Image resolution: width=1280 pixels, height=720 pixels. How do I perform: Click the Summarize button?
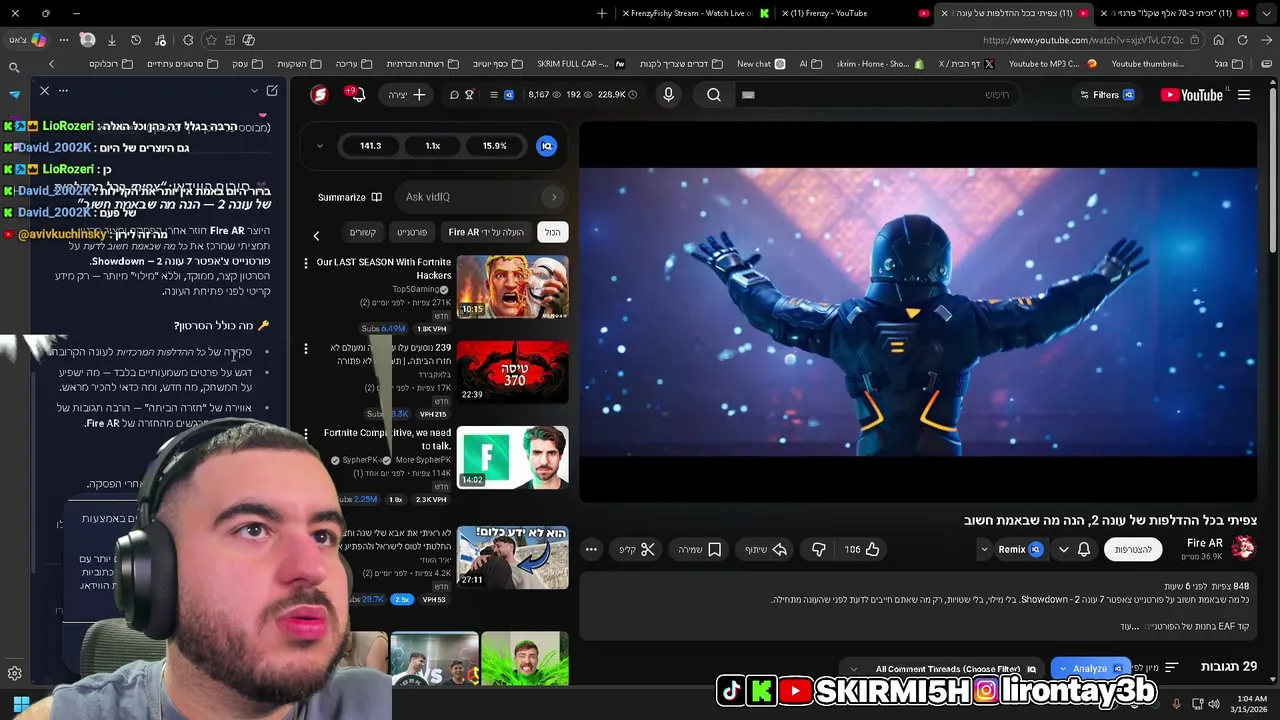pyautogui.click(x=350, y=197)
